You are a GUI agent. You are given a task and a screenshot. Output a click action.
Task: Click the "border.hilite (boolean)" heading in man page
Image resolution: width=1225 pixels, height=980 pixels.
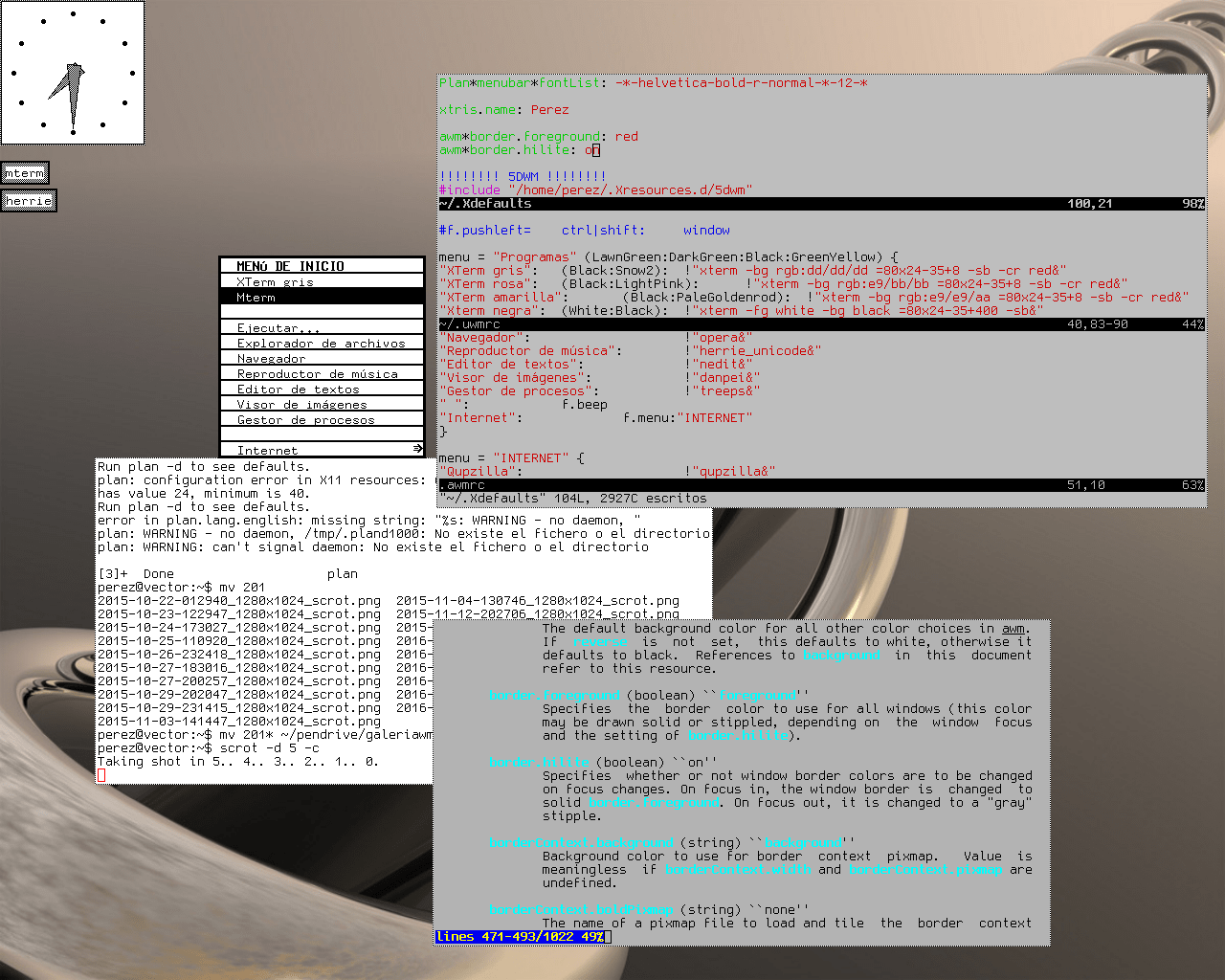(x=604, y=763)
